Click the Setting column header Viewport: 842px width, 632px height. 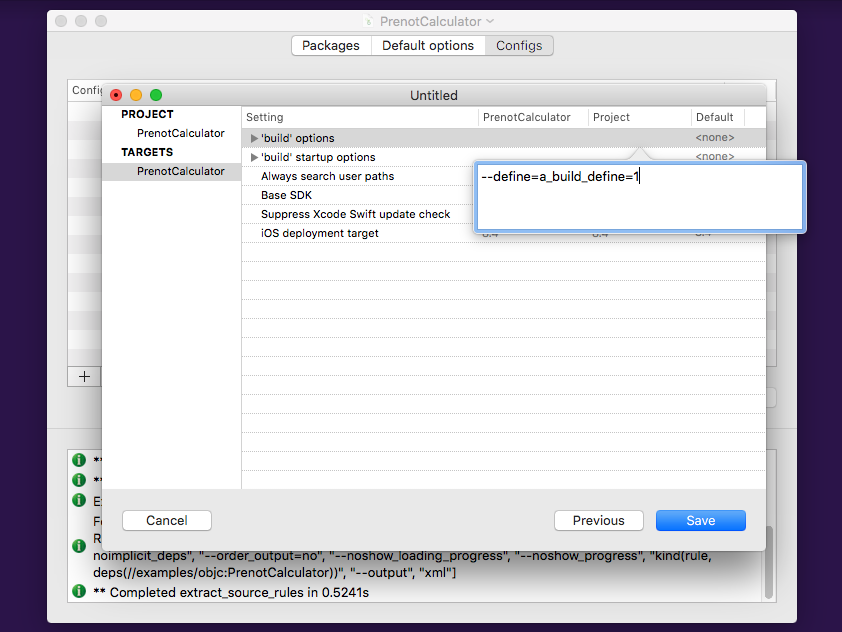point(360,117)
